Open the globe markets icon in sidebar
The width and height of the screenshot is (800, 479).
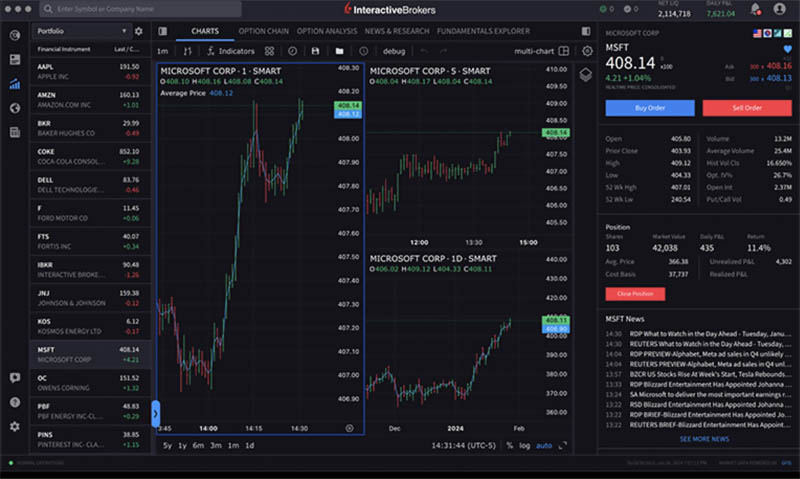[15, 108]
